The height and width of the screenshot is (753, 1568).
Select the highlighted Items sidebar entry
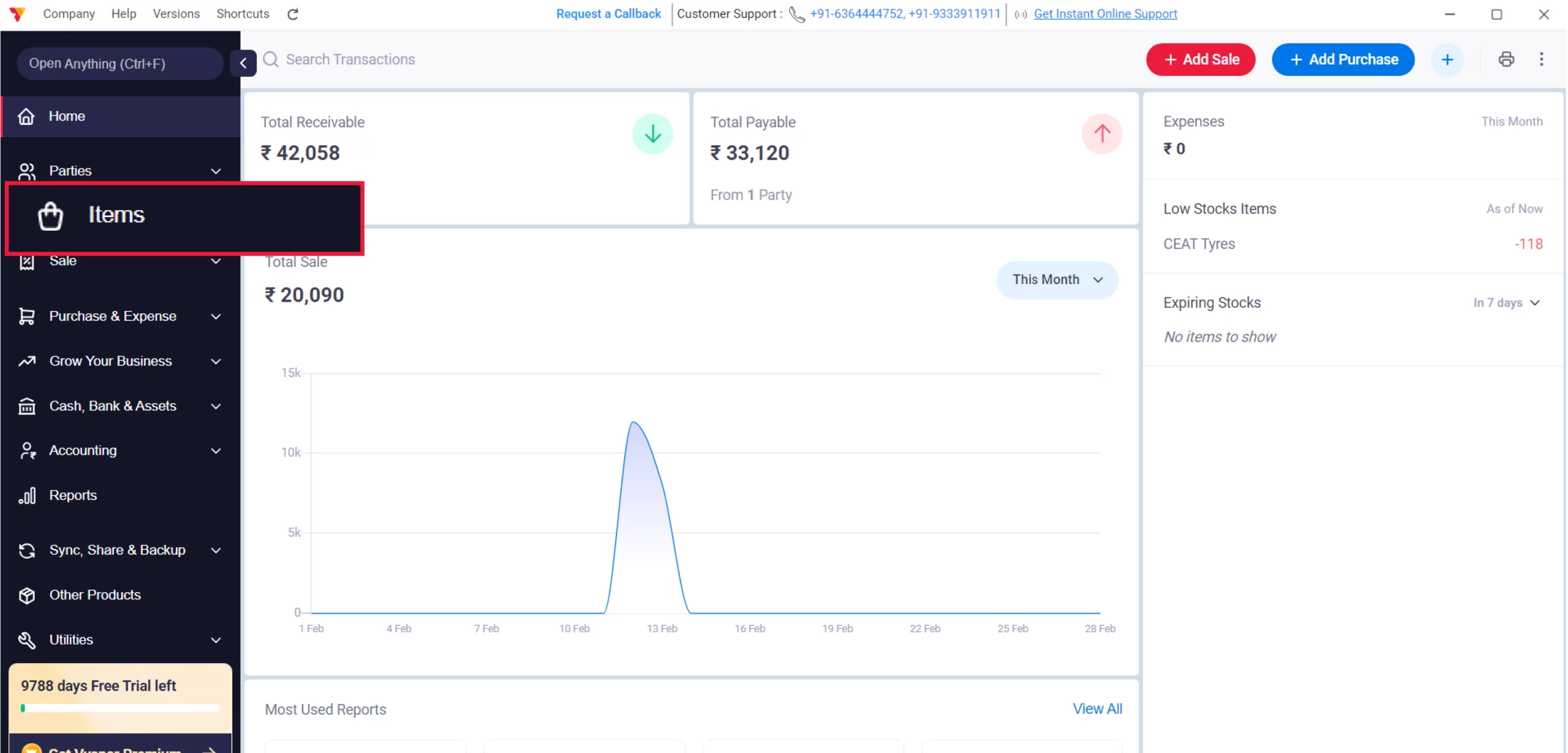pos(116,215)
